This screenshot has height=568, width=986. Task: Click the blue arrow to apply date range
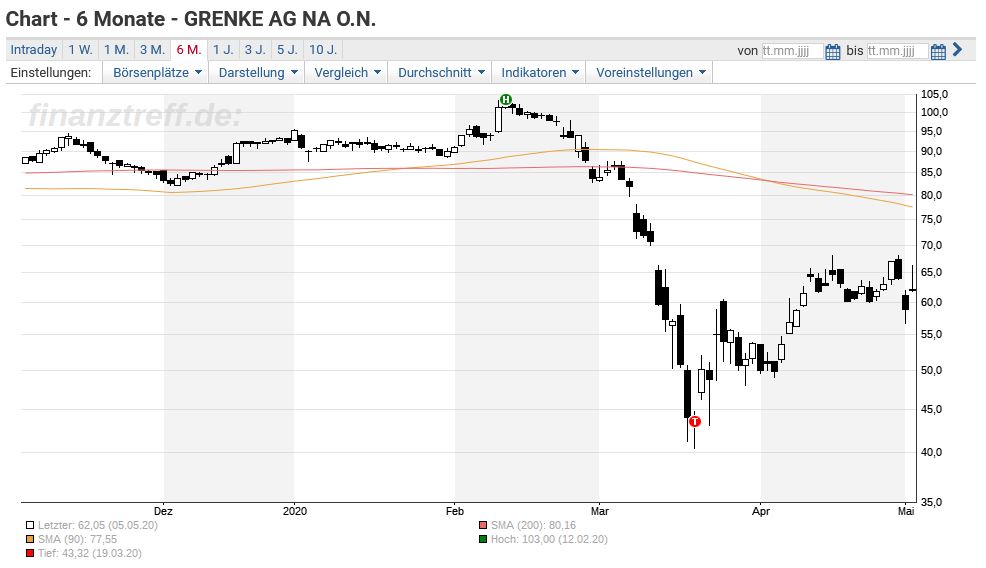point(957,49)
